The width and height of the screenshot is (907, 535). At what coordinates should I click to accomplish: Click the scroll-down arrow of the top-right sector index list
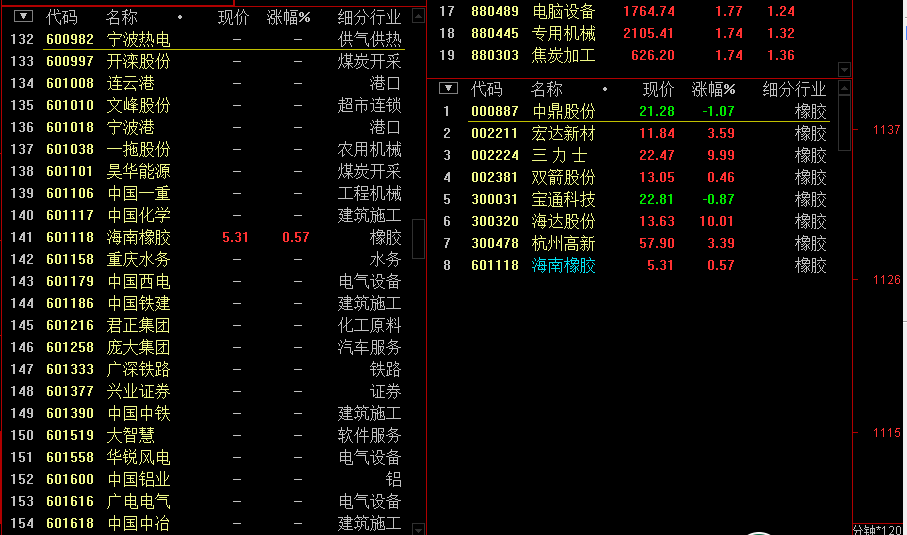click(x=845, y=69)
